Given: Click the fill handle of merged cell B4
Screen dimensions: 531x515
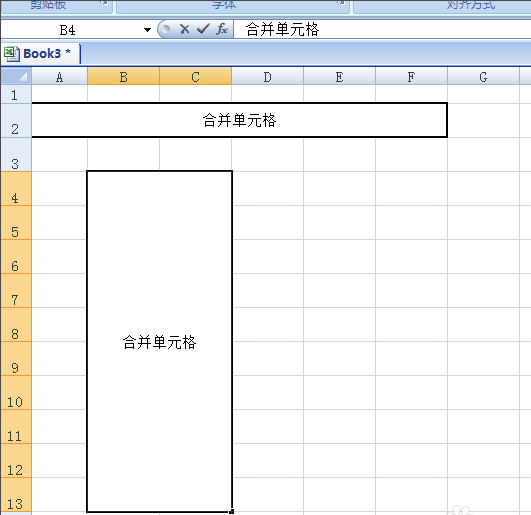Looking at the screenshot, I should click(x=232, y=512).
